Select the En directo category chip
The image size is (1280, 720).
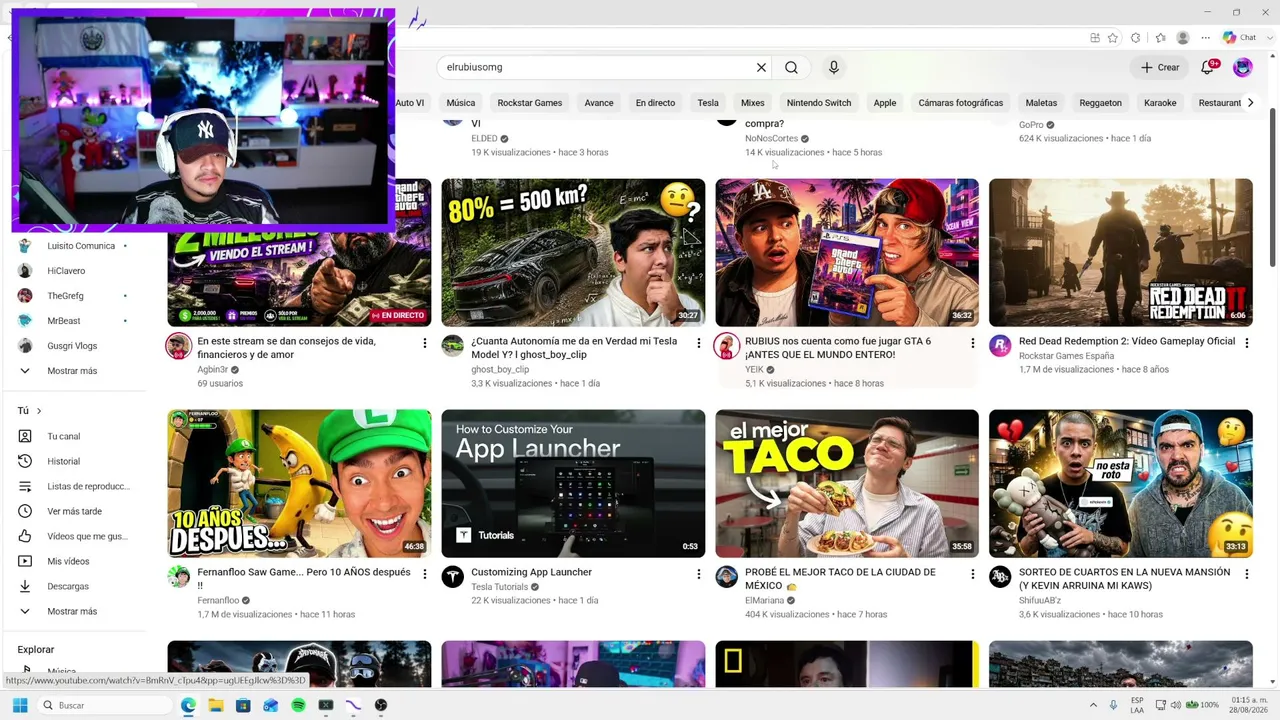[x=655, y=103]
